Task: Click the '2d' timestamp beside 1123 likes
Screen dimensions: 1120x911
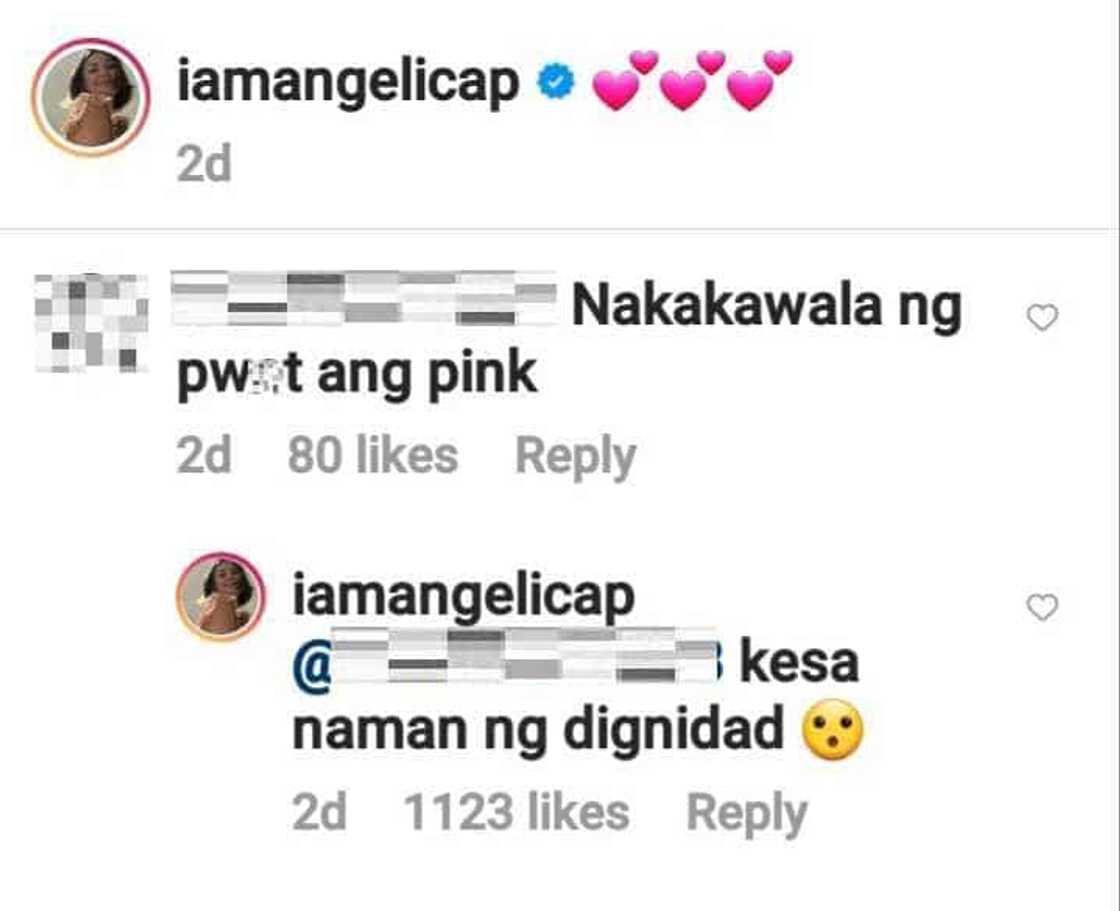Action: [x=319, y=812]
